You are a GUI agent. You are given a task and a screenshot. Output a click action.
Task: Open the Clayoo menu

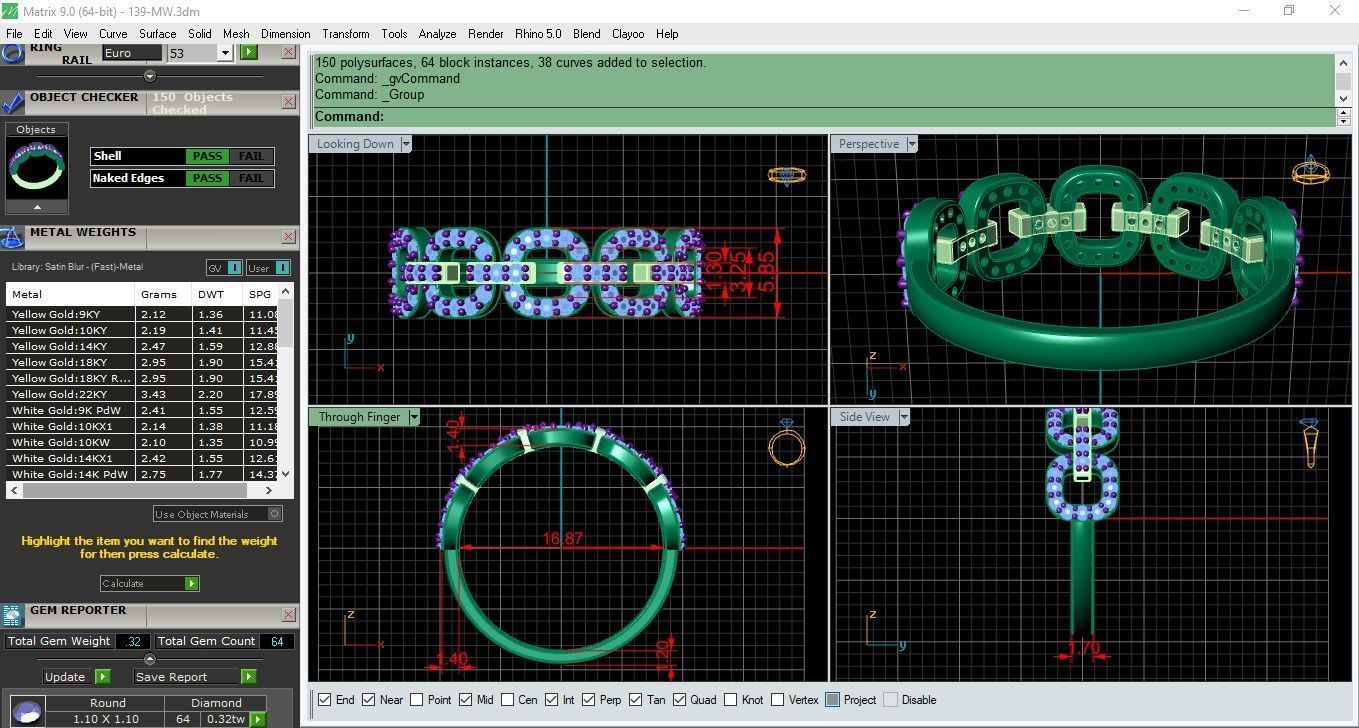[x=628, y=33]
